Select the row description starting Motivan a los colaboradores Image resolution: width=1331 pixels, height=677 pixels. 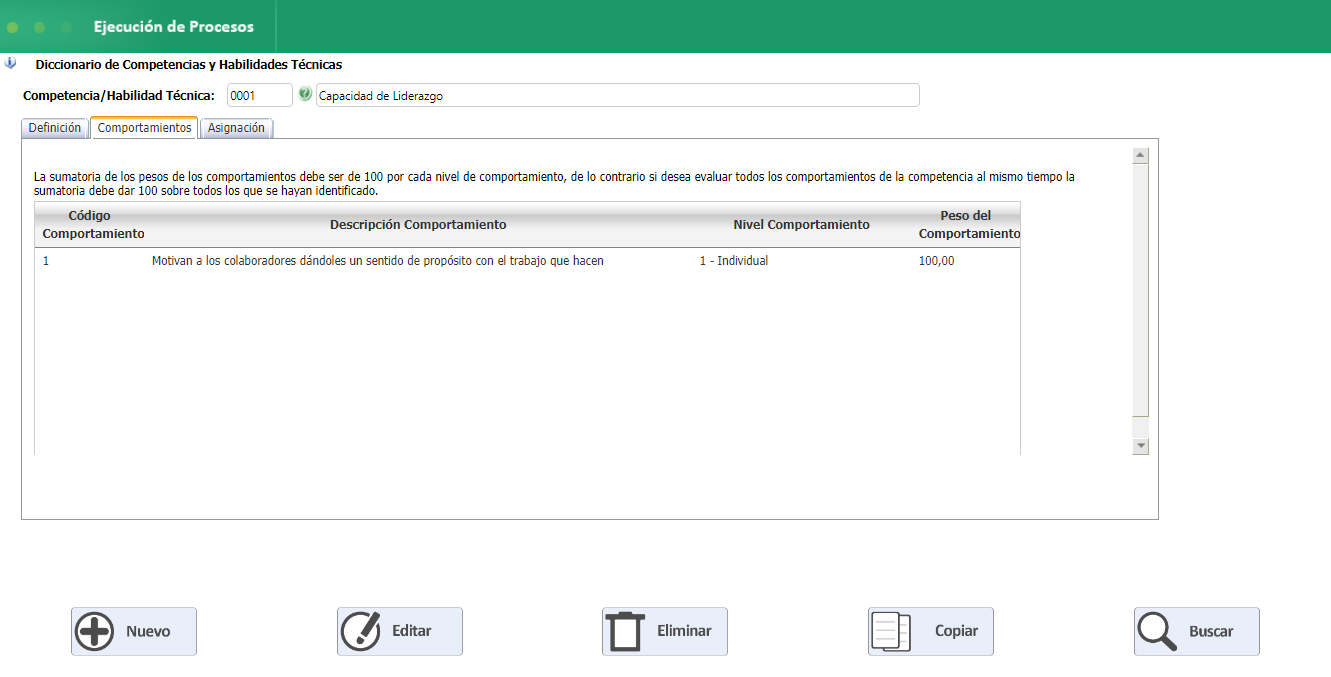coord(378,261)
